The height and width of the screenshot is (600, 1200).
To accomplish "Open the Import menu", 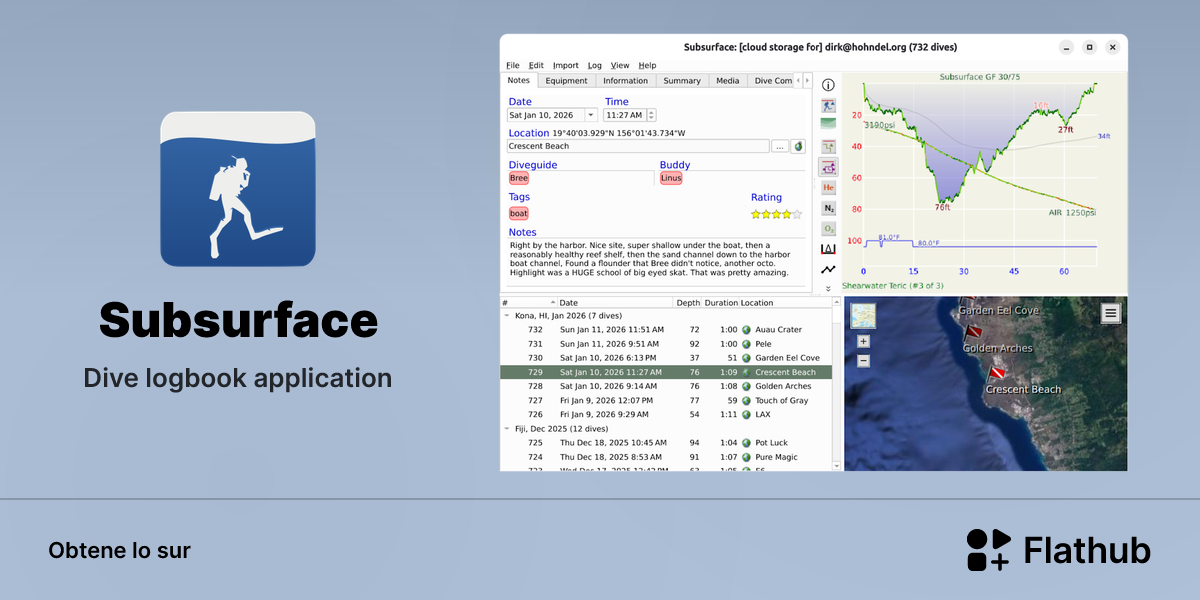I will tap(566, 65).
